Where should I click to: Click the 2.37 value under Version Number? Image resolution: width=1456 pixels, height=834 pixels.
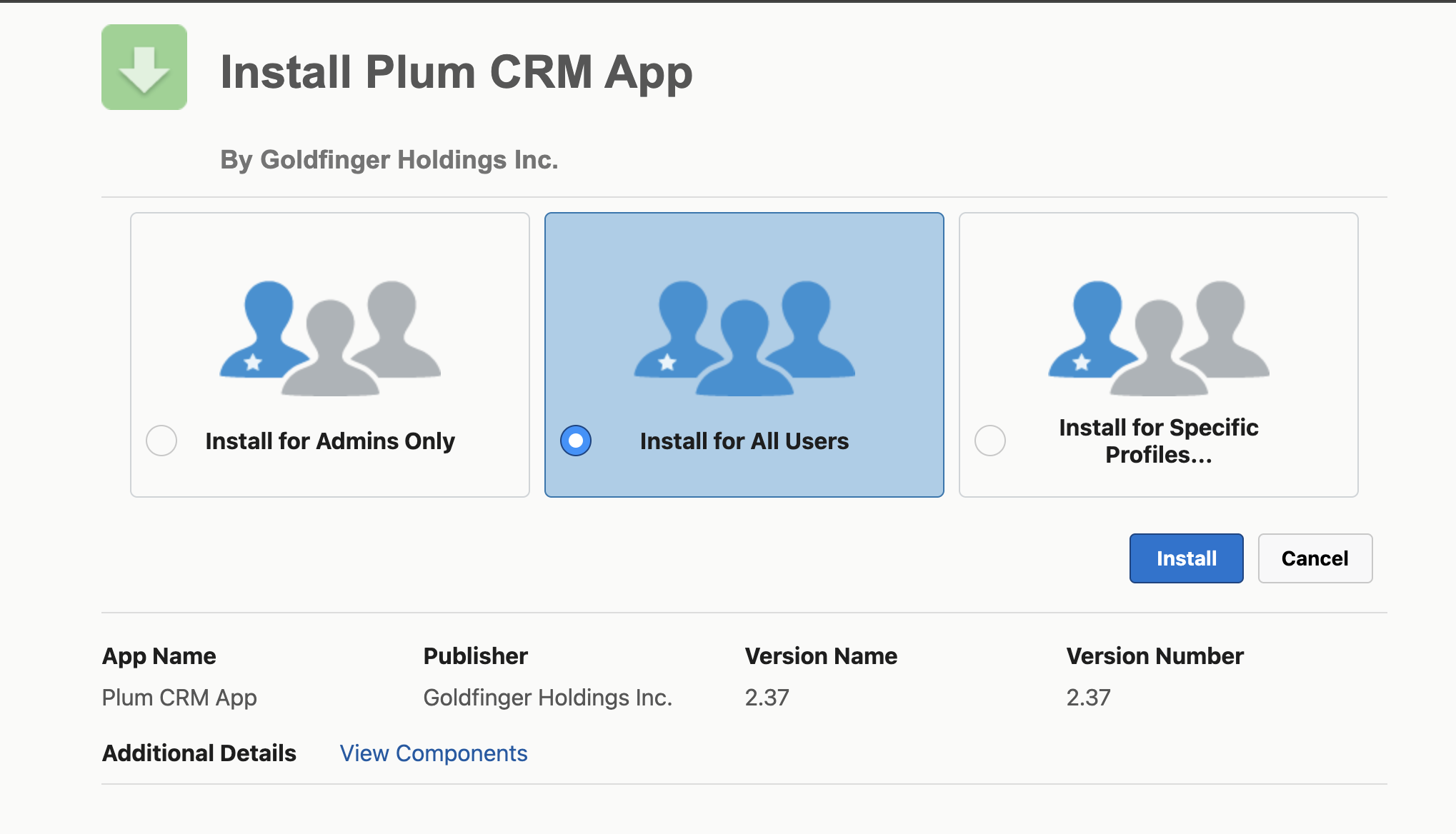click(x=1089, y=698)
